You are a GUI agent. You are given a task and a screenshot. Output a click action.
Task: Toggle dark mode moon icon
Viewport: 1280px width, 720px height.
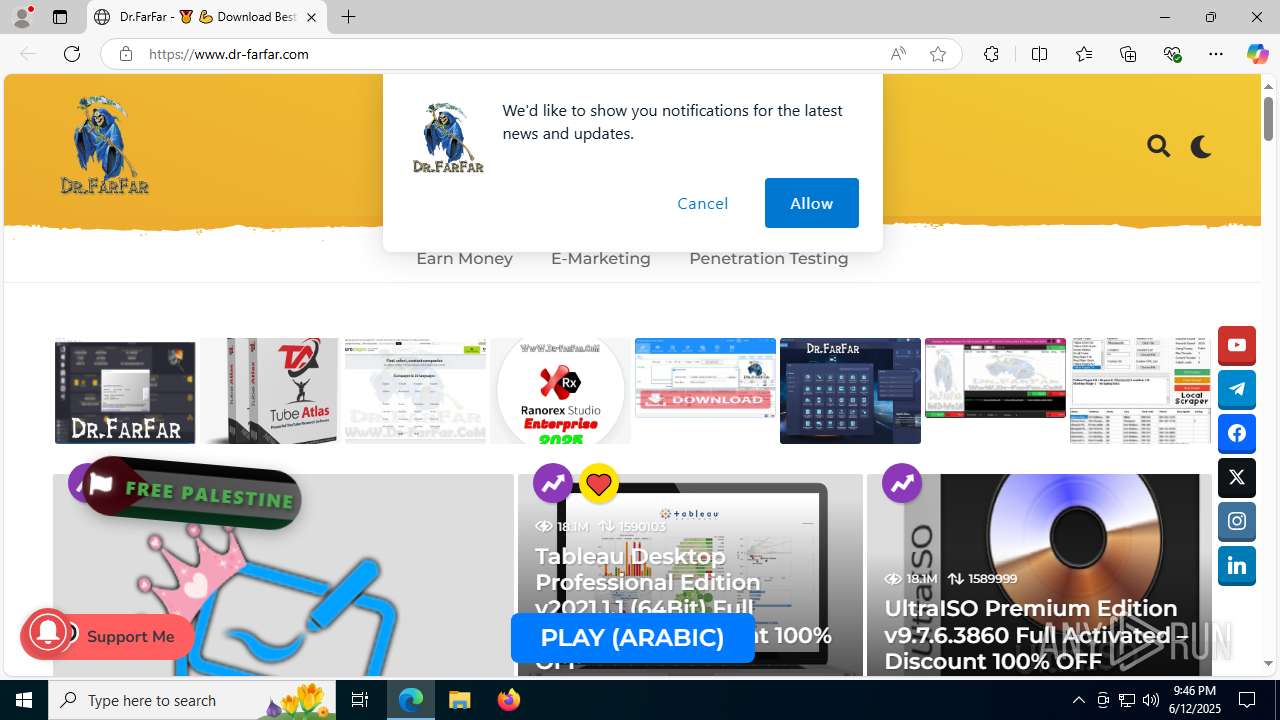pyautogui.click(x=1201, y=147)
